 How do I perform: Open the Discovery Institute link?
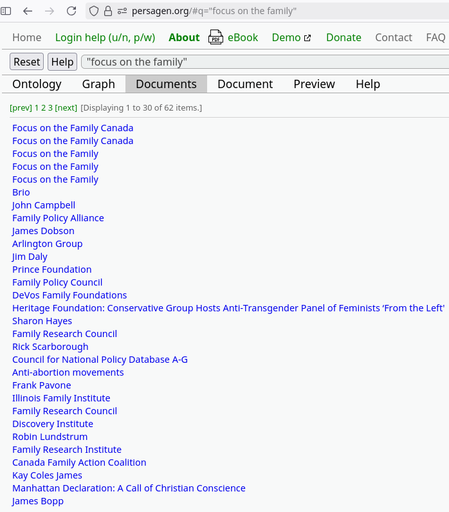point(53,424)
